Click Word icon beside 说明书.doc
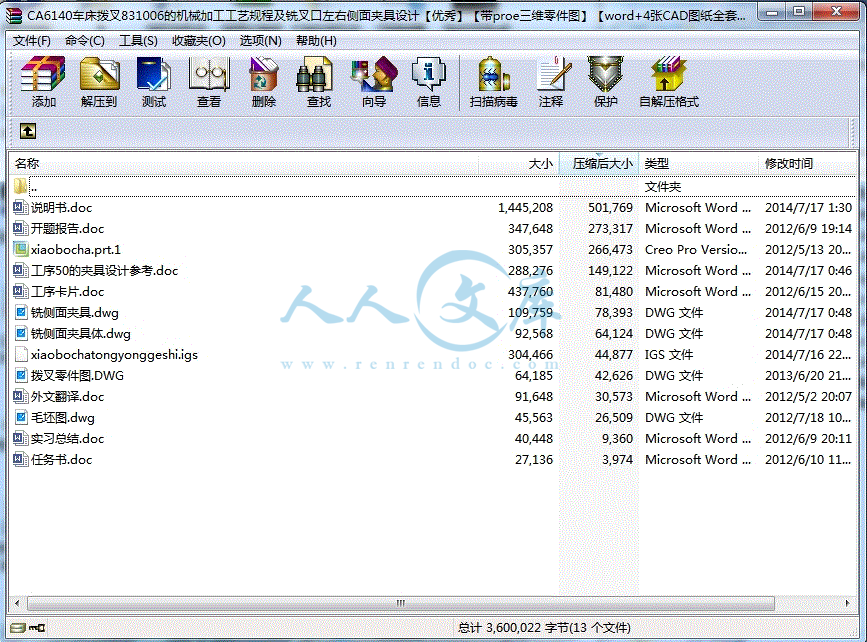Screen dimensions: 867x642 (x=20, y=207)
